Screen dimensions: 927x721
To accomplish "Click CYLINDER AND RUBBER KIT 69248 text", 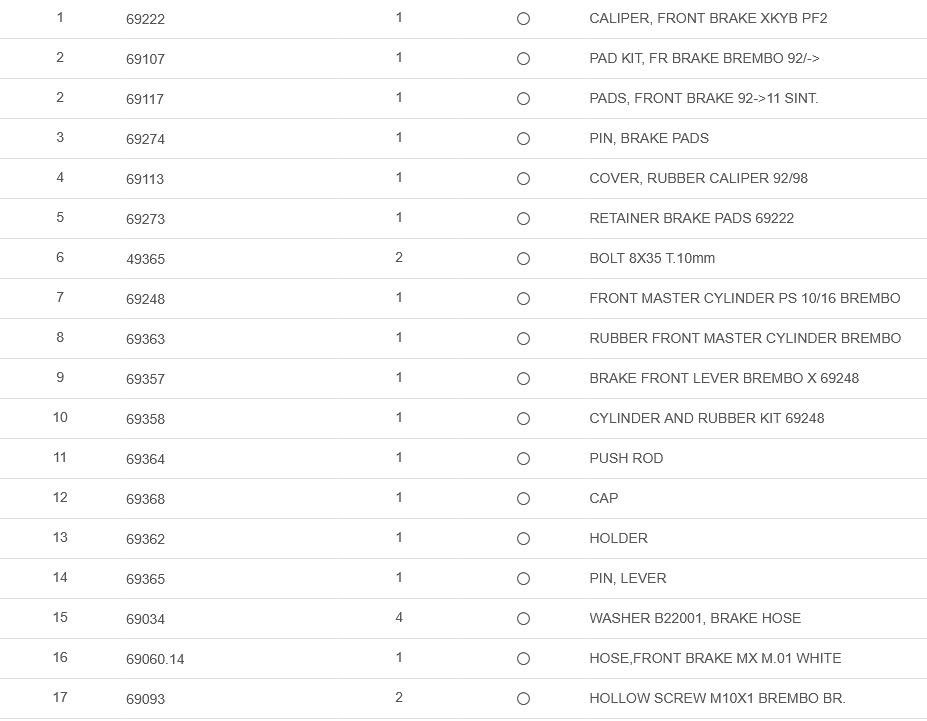I will (706, 418).
